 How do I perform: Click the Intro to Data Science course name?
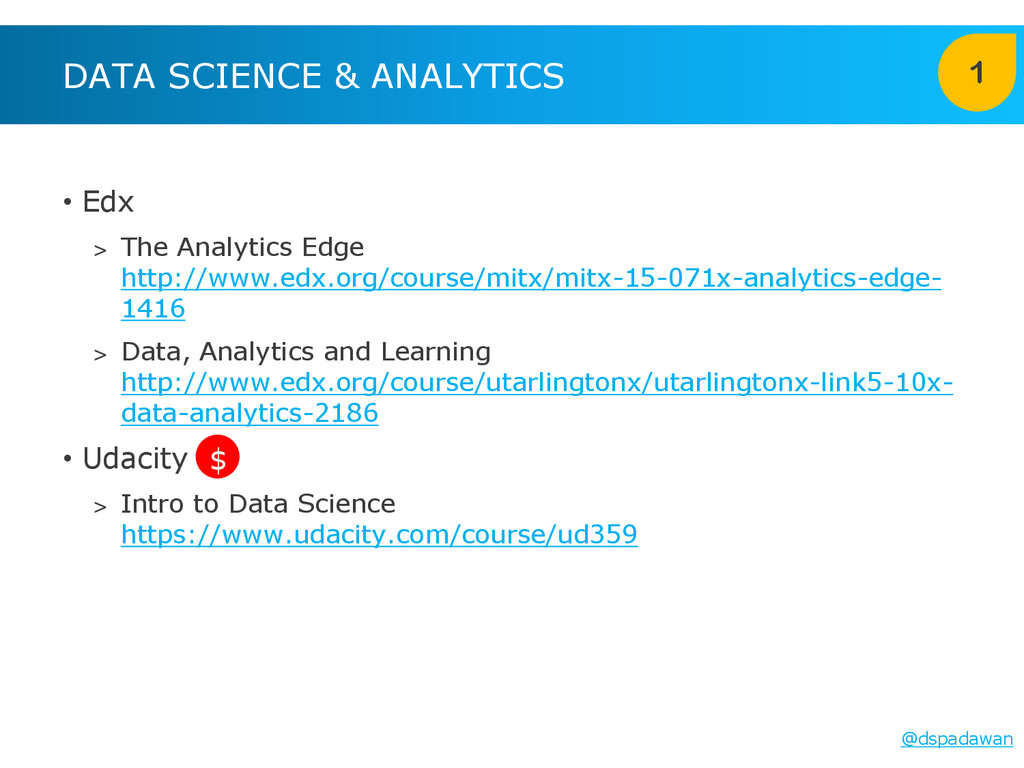pos(258,503)
